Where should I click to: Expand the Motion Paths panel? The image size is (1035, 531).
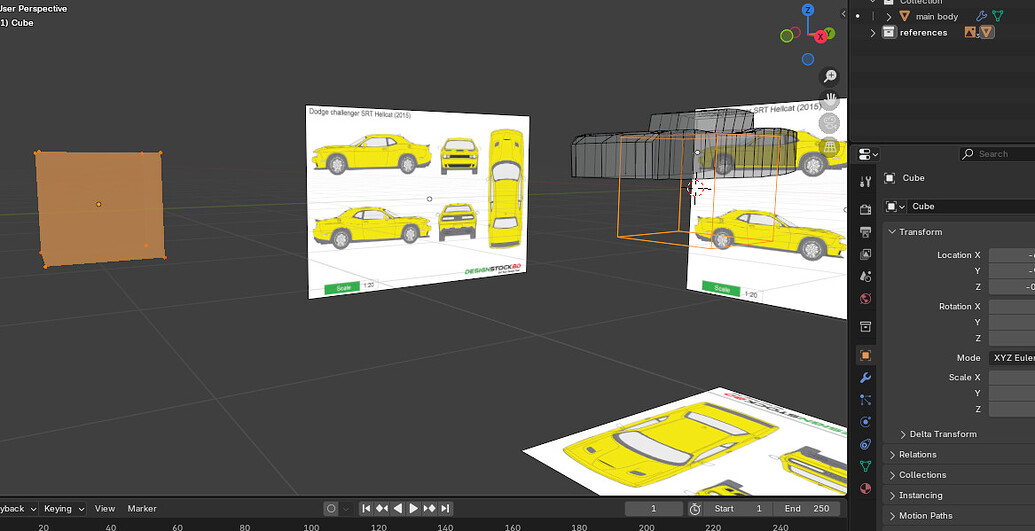(x=892, y=516)
